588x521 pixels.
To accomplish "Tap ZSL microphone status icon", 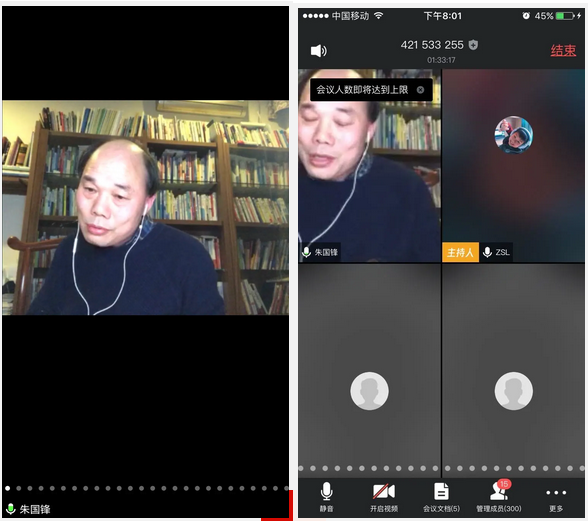I will click(487, 252).
